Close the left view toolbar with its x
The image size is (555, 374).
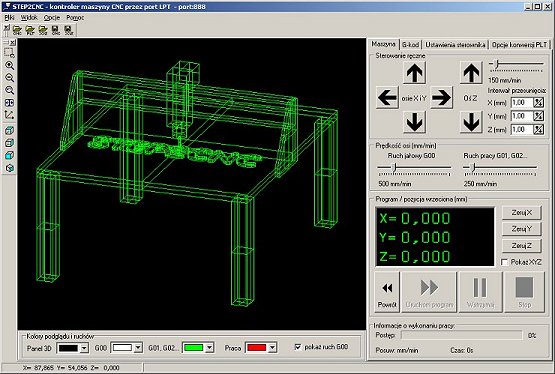pos(13,42)
